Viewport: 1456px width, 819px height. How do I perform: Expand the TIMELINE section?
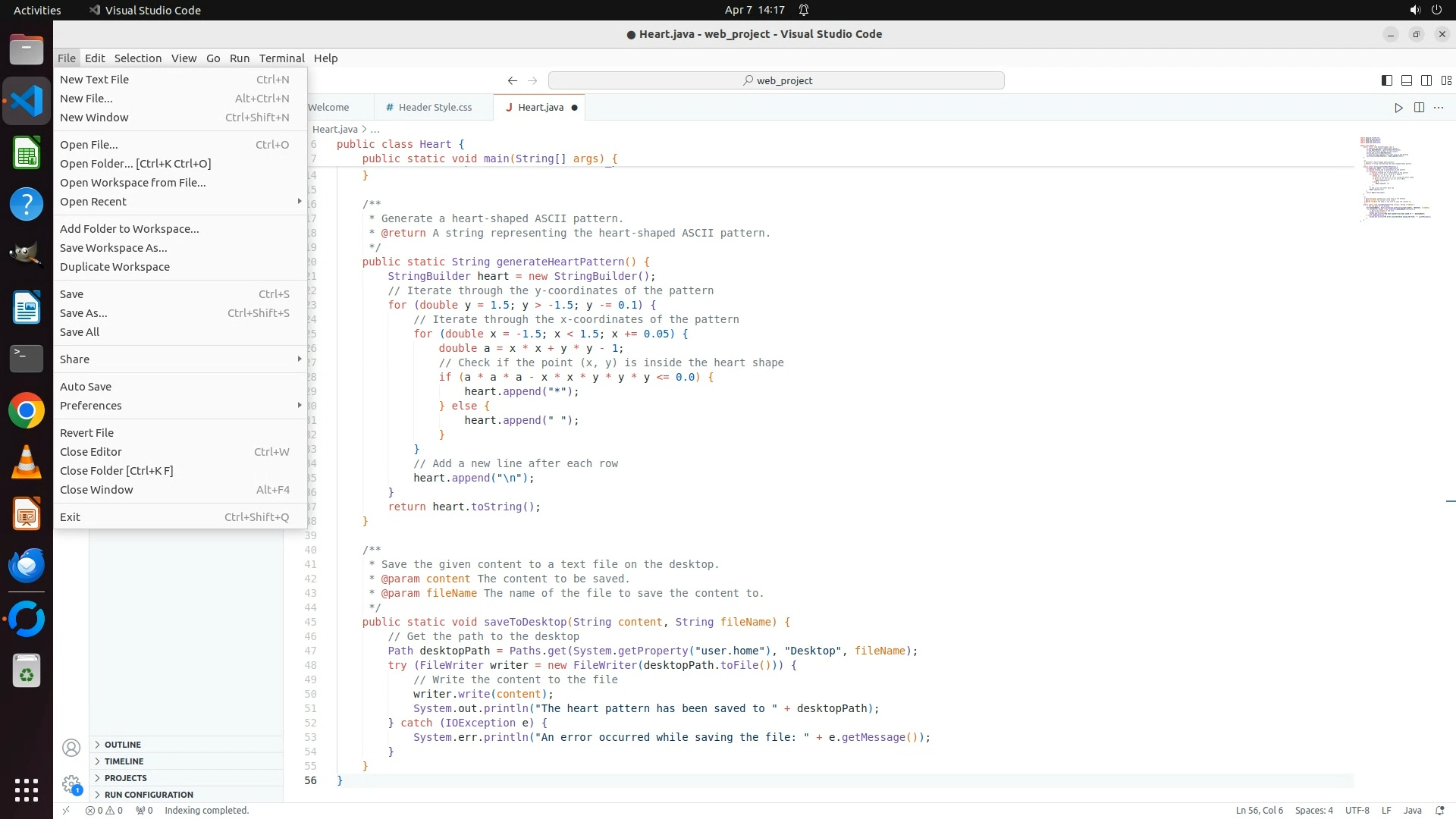coord(124,761)
